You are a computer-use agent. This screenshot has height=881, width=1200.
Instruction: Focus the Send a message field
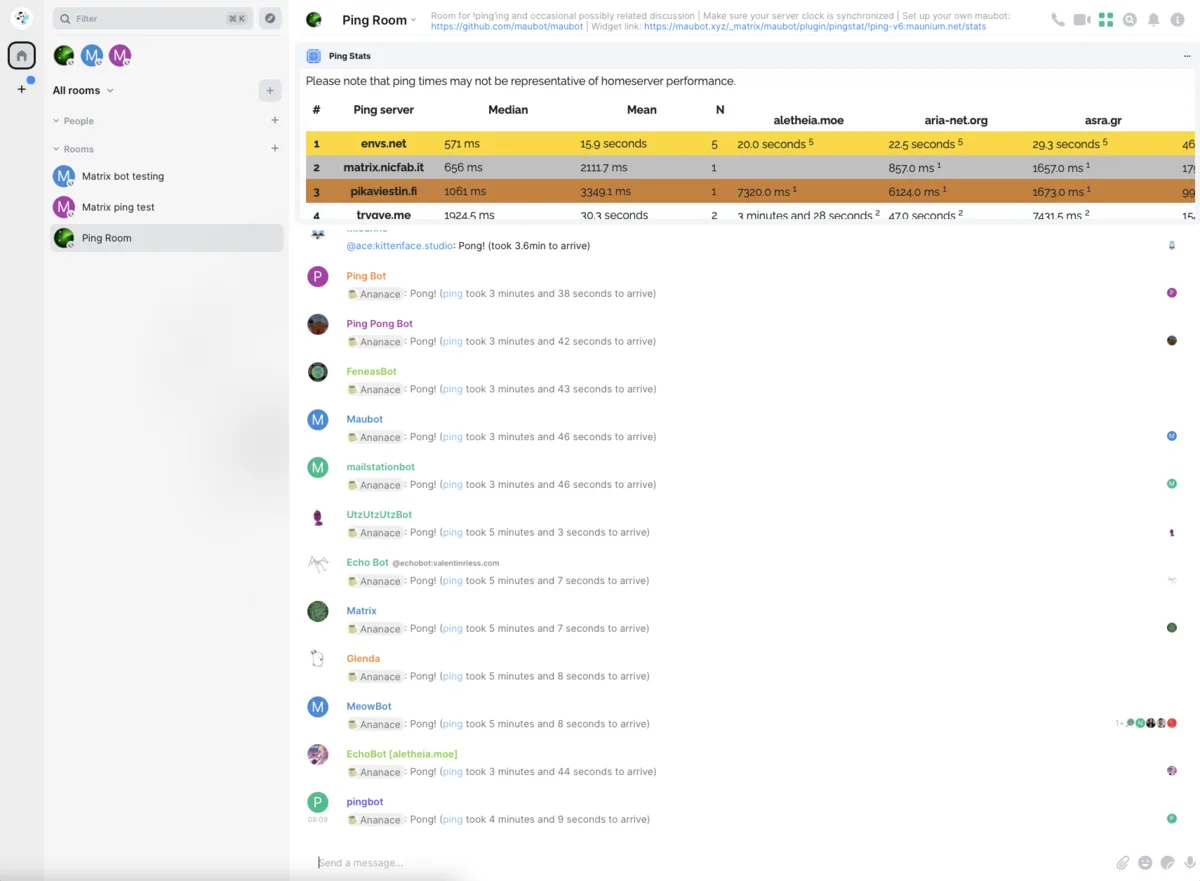click(700, 862)
